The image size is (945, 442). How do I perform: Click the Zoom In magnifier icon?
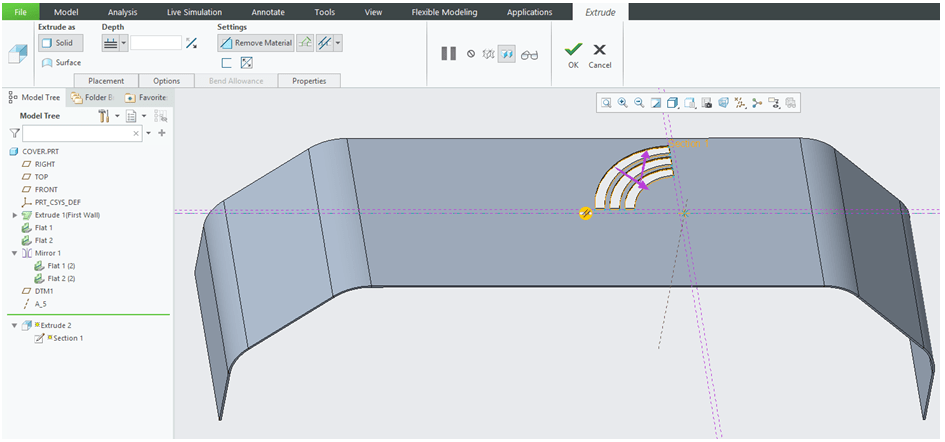point(622,102)
